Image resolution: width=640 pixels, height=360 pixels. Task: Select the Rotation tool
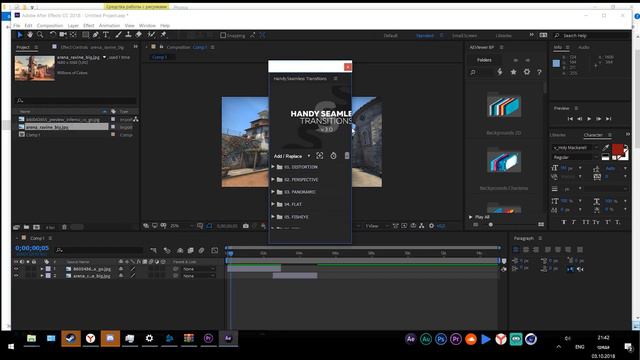(x=53, y=35)
